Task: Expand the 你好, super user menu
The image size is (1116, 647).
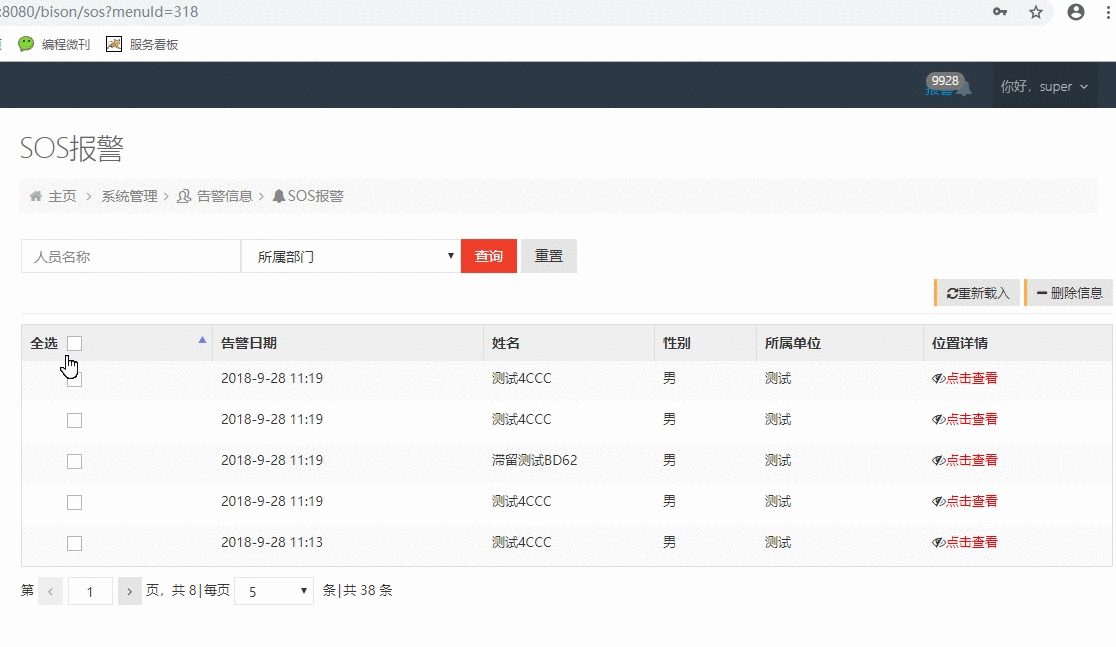Action: [1044, 87]
